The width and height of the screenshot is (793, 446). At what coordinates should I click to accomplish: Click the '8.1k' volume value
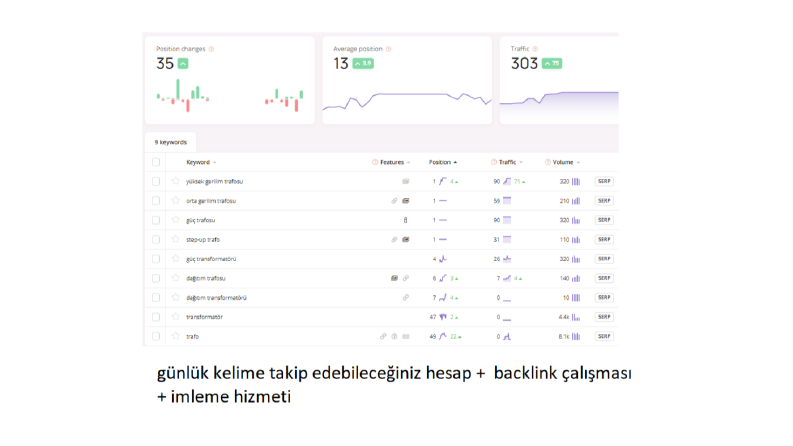coord(564,336)
